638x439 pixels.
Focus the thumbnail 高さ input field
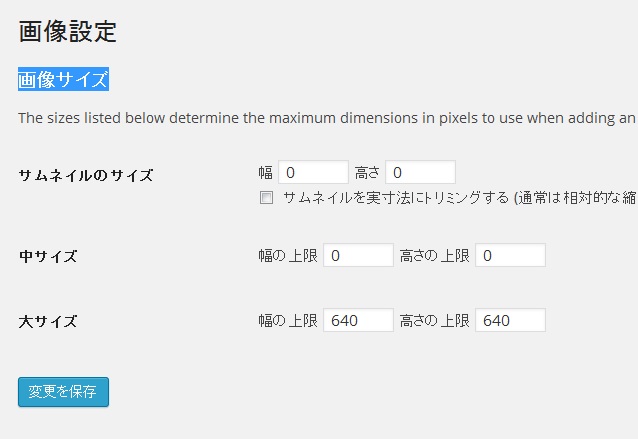click(x=420, y=172)
